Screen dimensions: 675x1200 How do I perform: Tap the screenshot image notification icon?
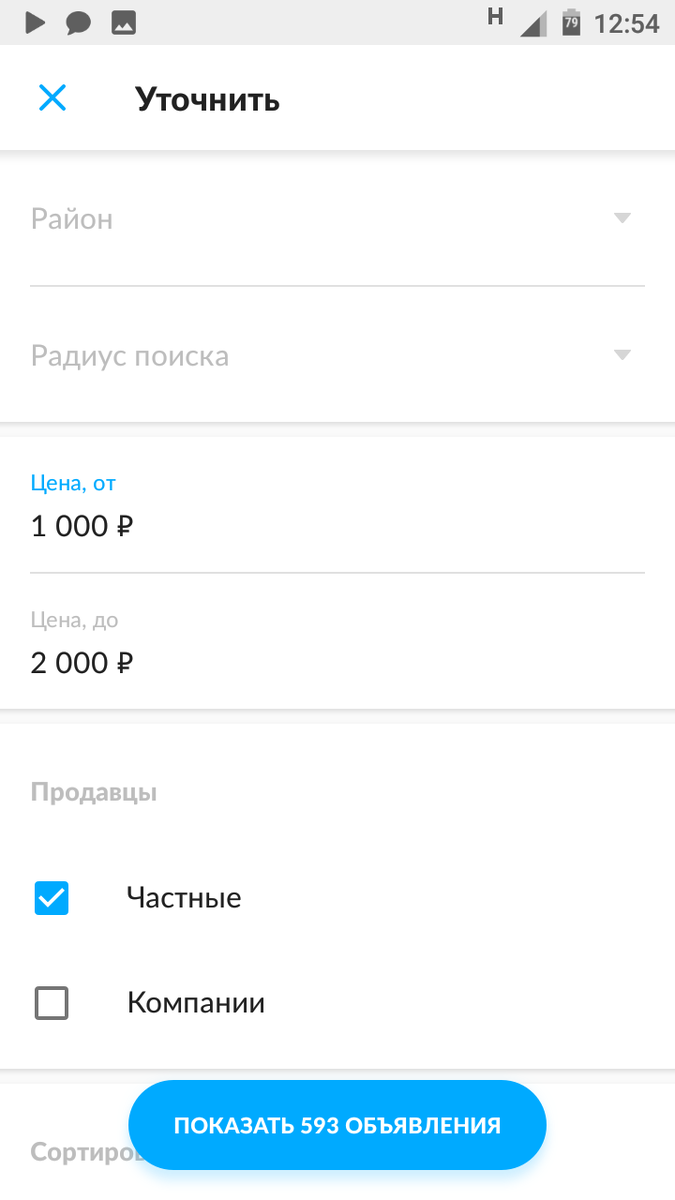click(x=122, y=20)
